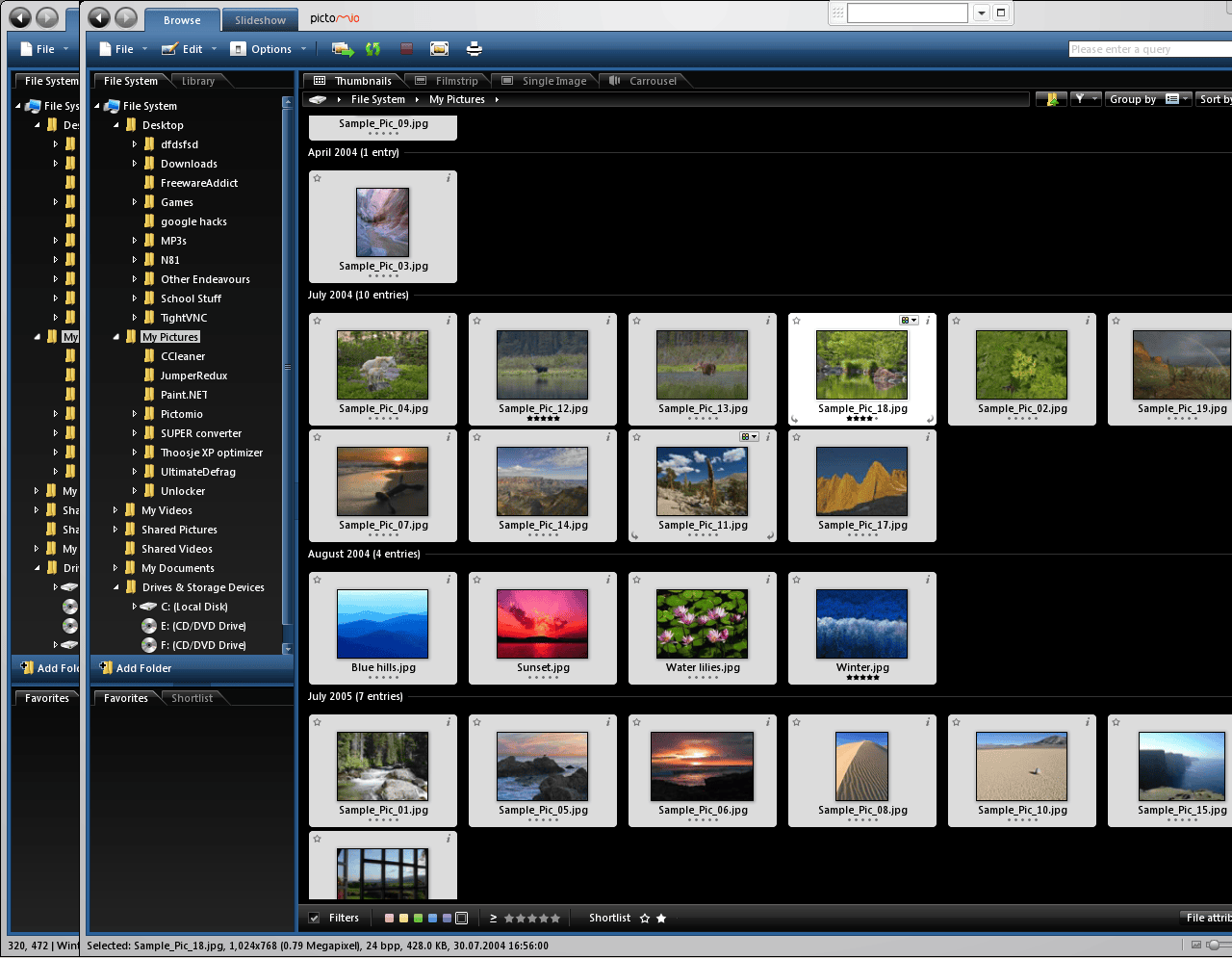Click the import pictures toolbar icon
This screenshot has width=1232, height=959.
[342, 49]
